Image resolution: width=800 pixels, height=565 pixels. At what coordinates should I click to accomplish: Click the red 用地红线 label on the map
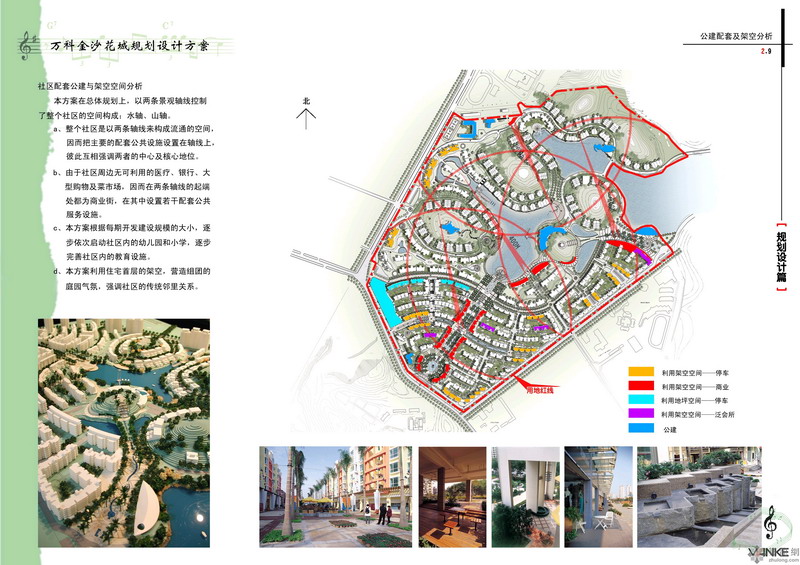click(x=540, y=390)
